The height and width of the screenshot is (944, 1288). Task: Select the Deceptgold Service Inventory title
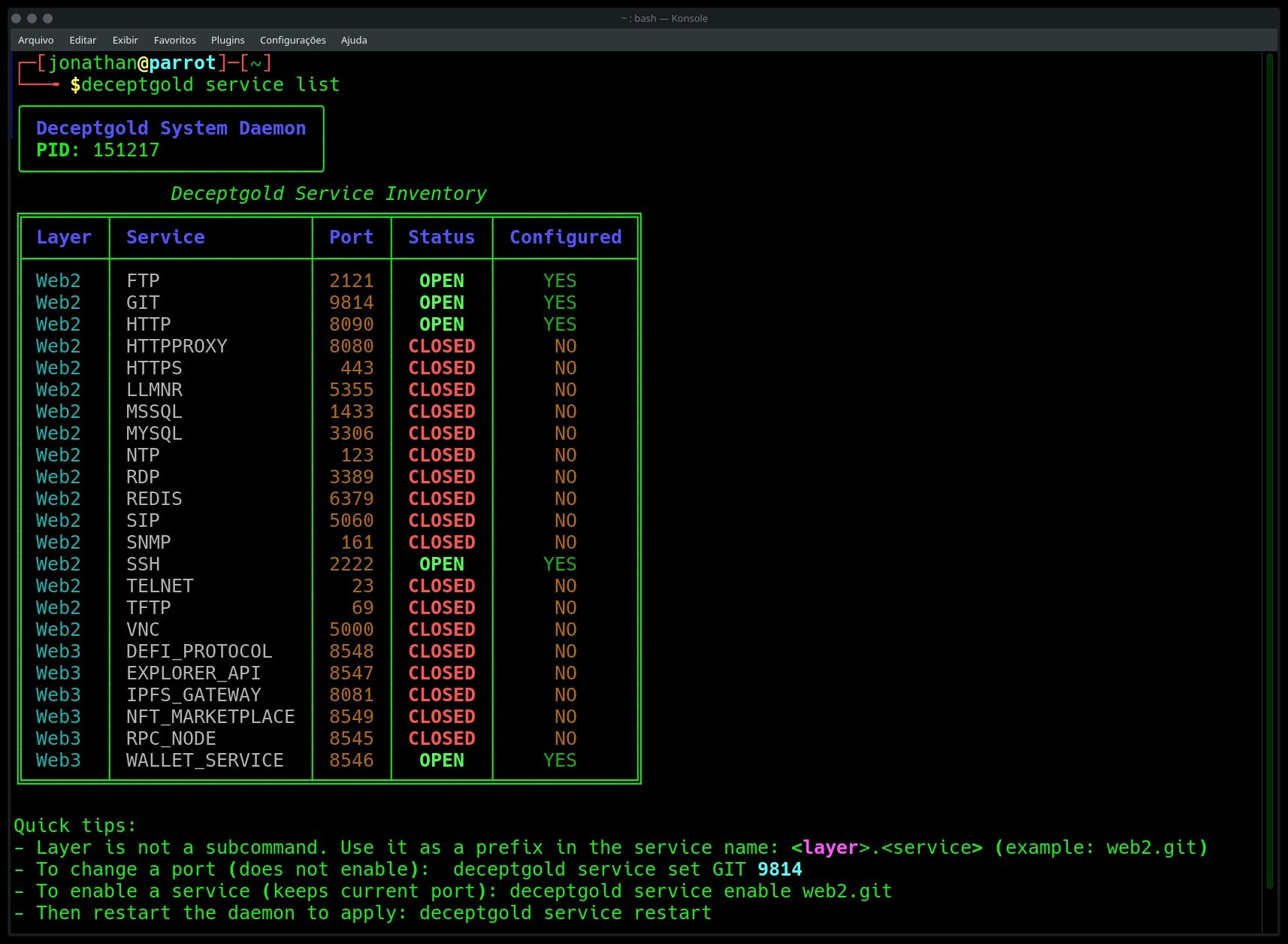(x=328, y=193)
